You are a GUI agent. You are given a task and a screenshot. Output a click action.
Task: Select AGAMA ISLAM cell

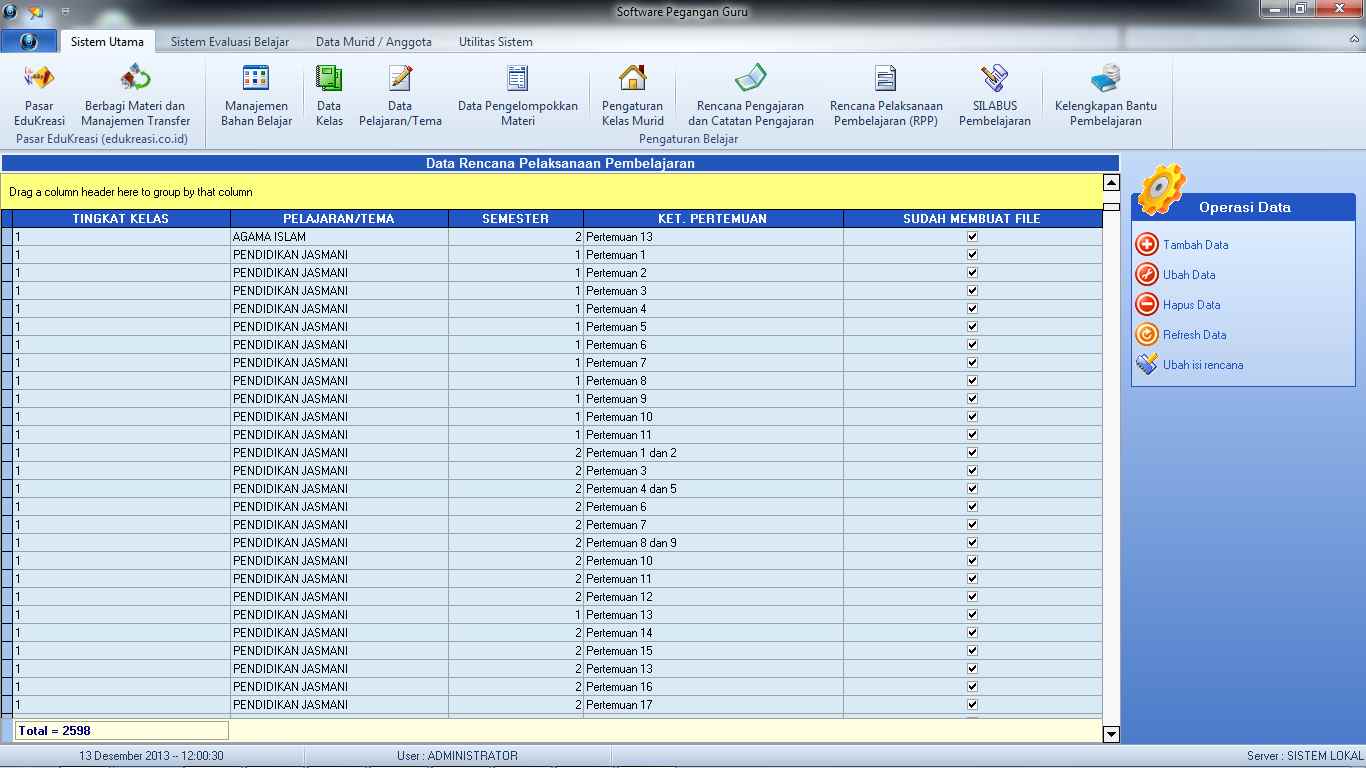coord(339,237)
